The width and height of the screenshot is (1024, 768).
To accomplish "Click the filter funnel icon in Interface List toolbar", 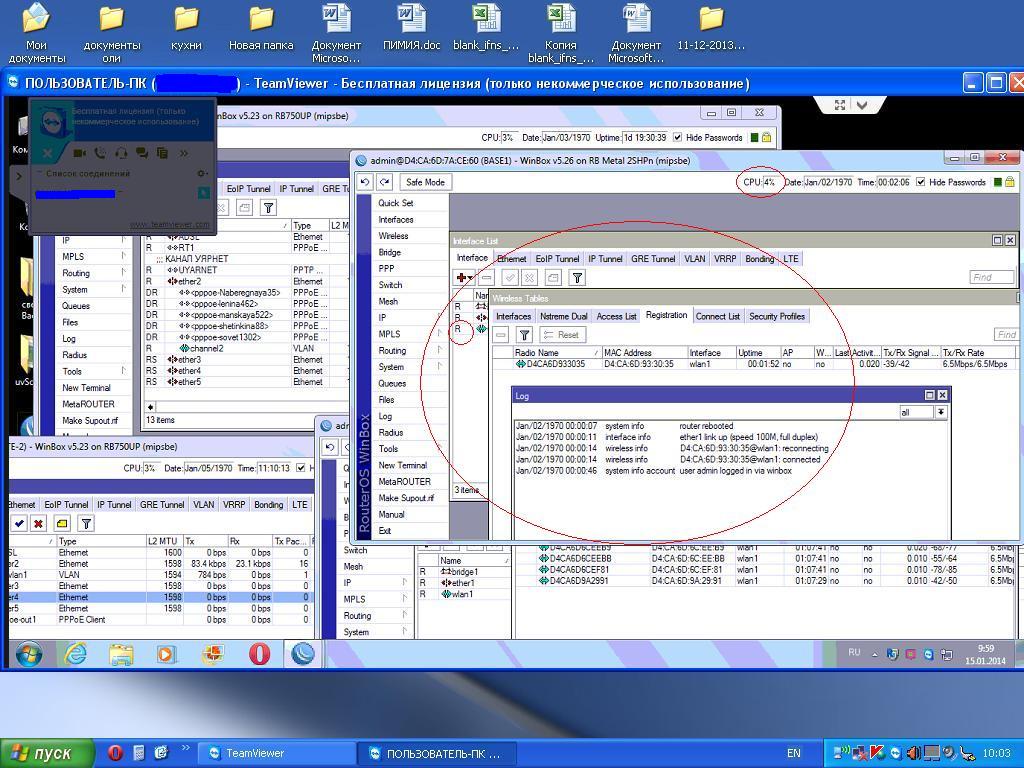I will pos(577,278).
